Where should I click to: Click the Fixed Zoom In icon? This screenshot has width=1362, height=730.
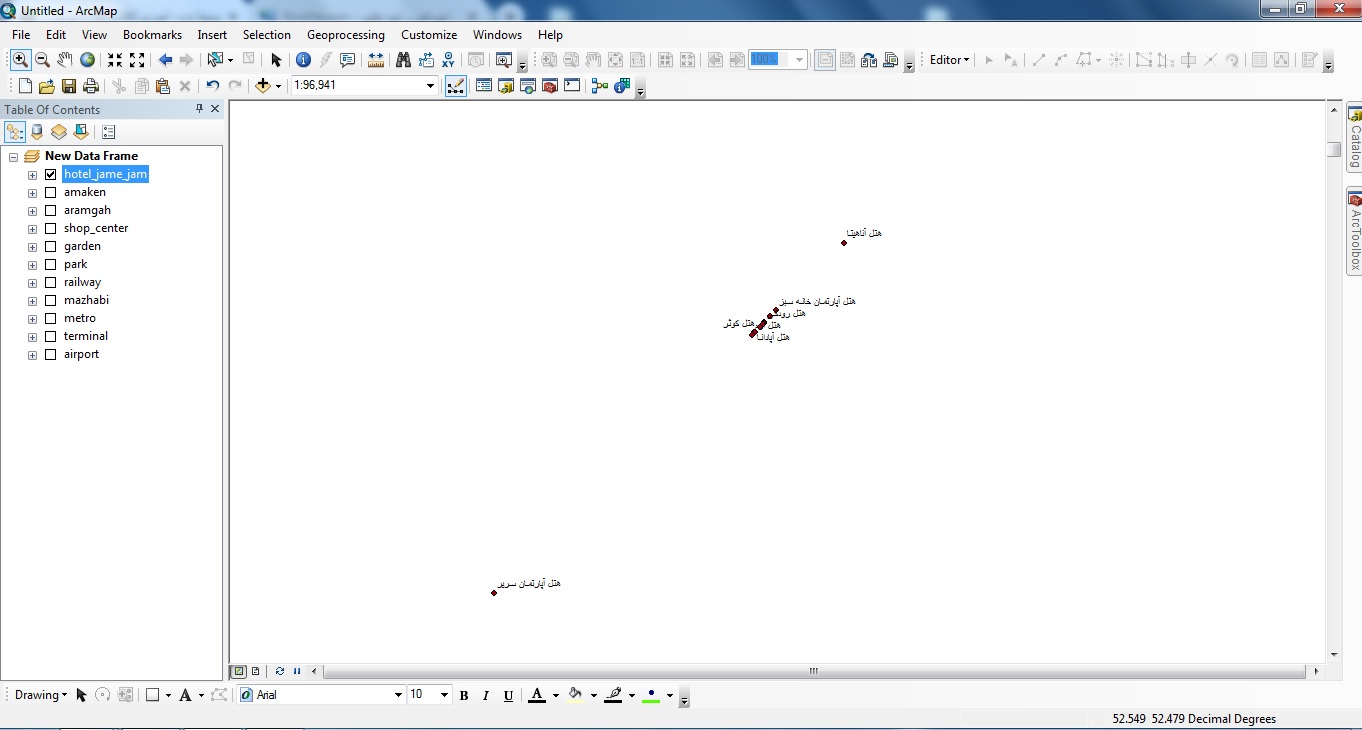[115, 60]
